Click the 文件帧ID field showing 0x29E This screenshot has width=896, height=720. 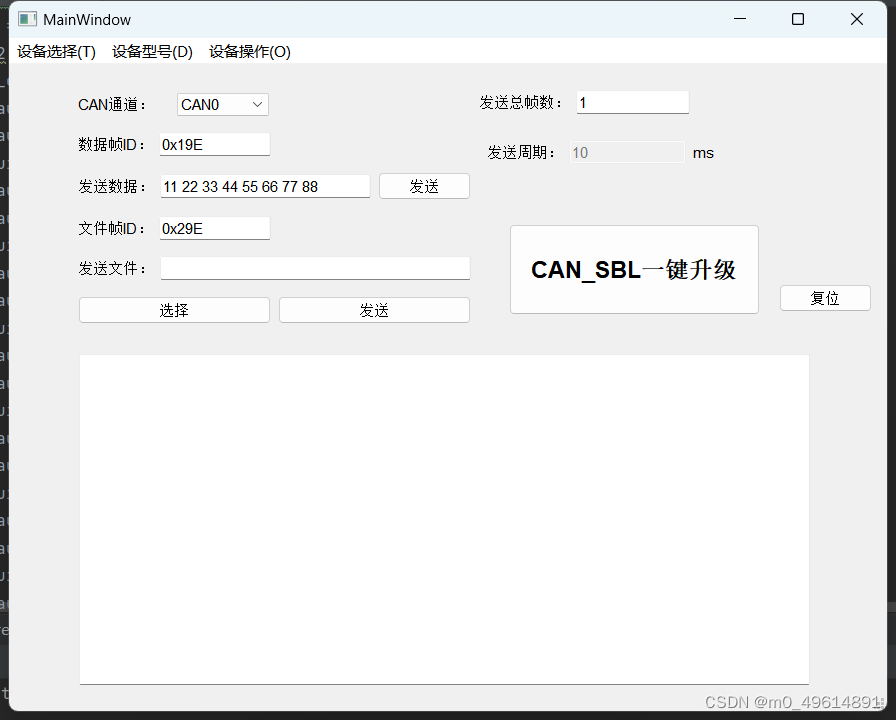[x=214, y=228]
